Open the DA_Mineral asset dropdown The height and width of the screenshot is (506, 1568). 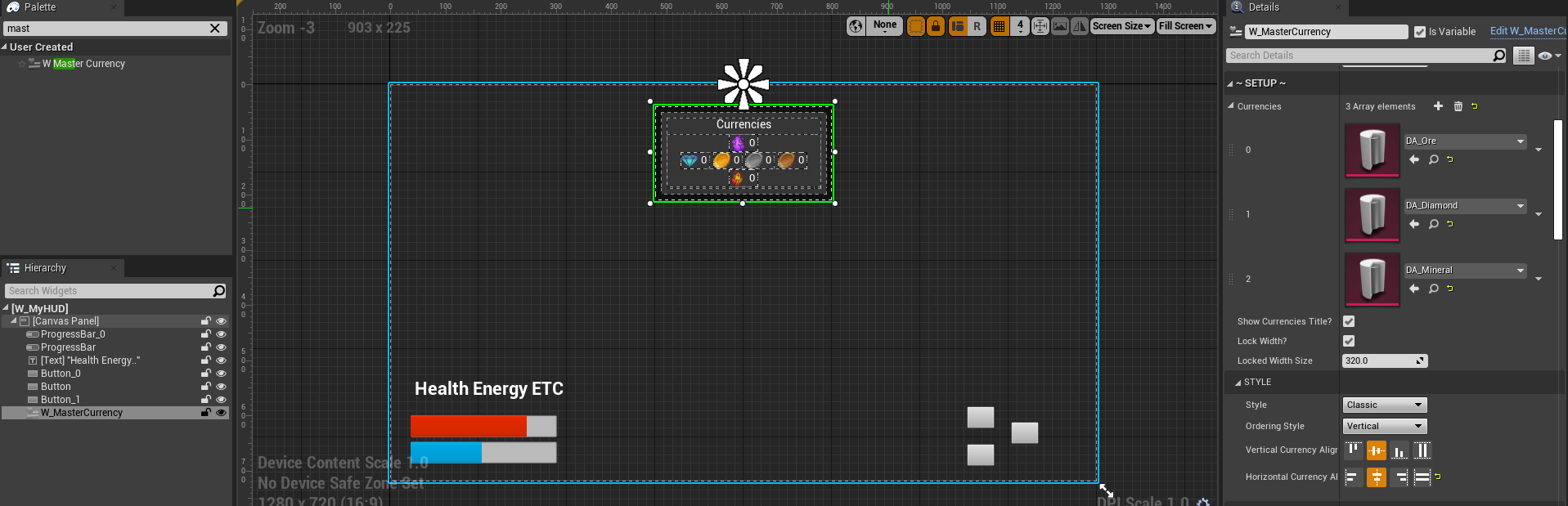point(1465,271)
